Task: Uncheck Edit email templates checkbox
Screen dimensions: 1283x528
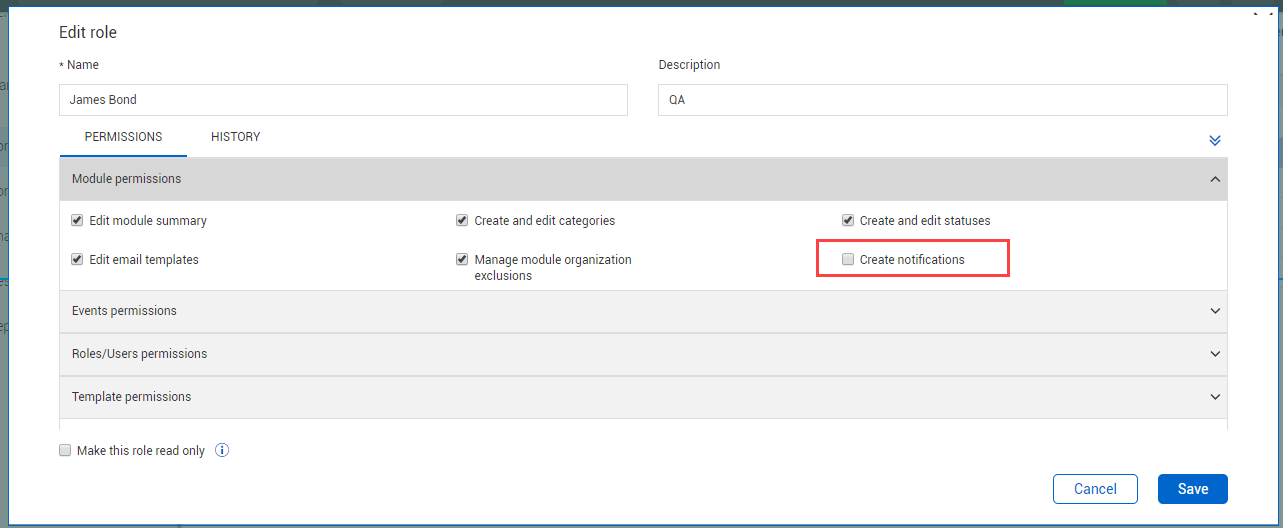Action: [x=77, y=259]
